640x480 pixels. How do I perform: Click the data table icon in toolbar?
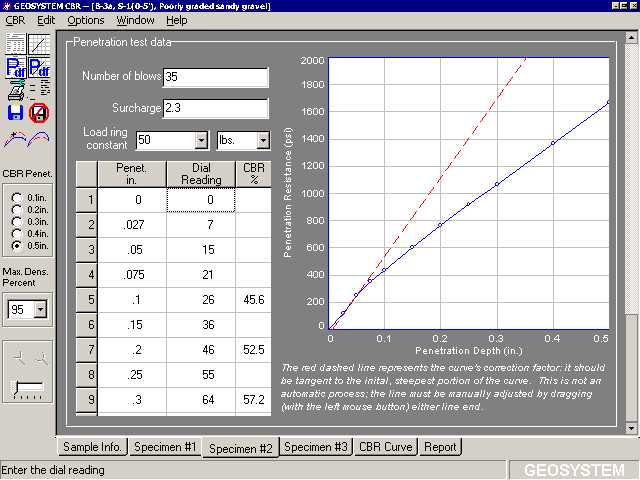coord(16,44)
